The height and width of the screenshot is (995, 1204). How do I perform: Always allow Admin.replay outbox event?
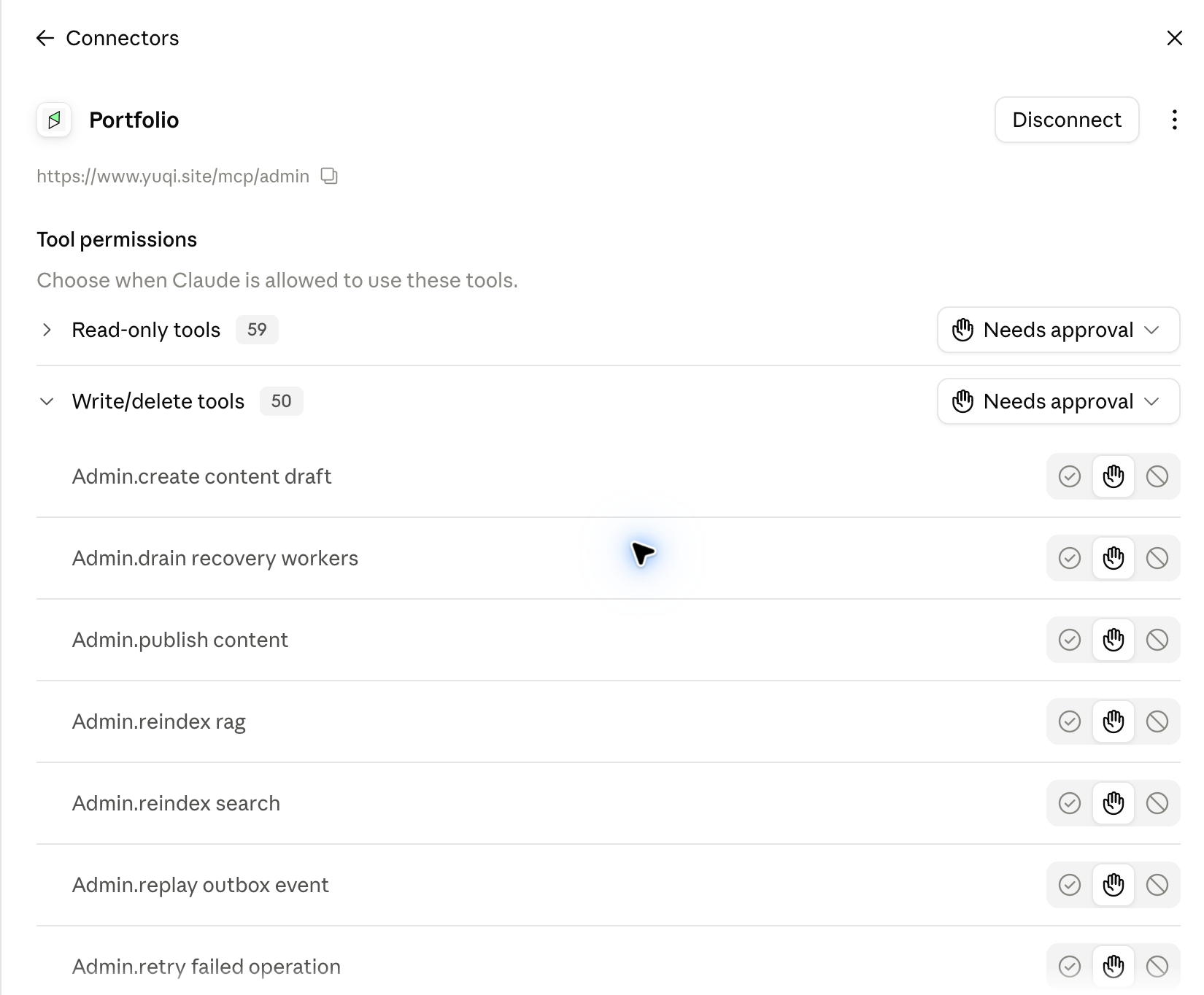(1070, 885)
